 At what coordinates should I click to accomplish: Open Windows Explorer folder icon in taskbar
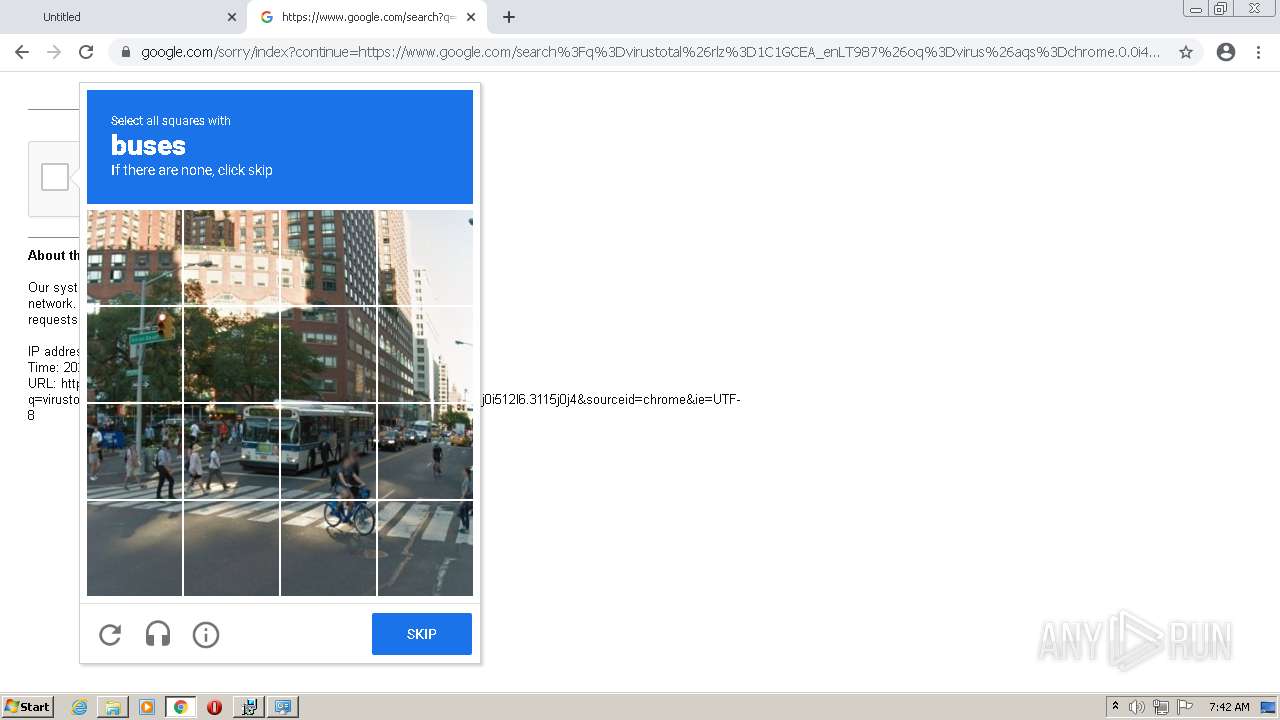(113, 707)
